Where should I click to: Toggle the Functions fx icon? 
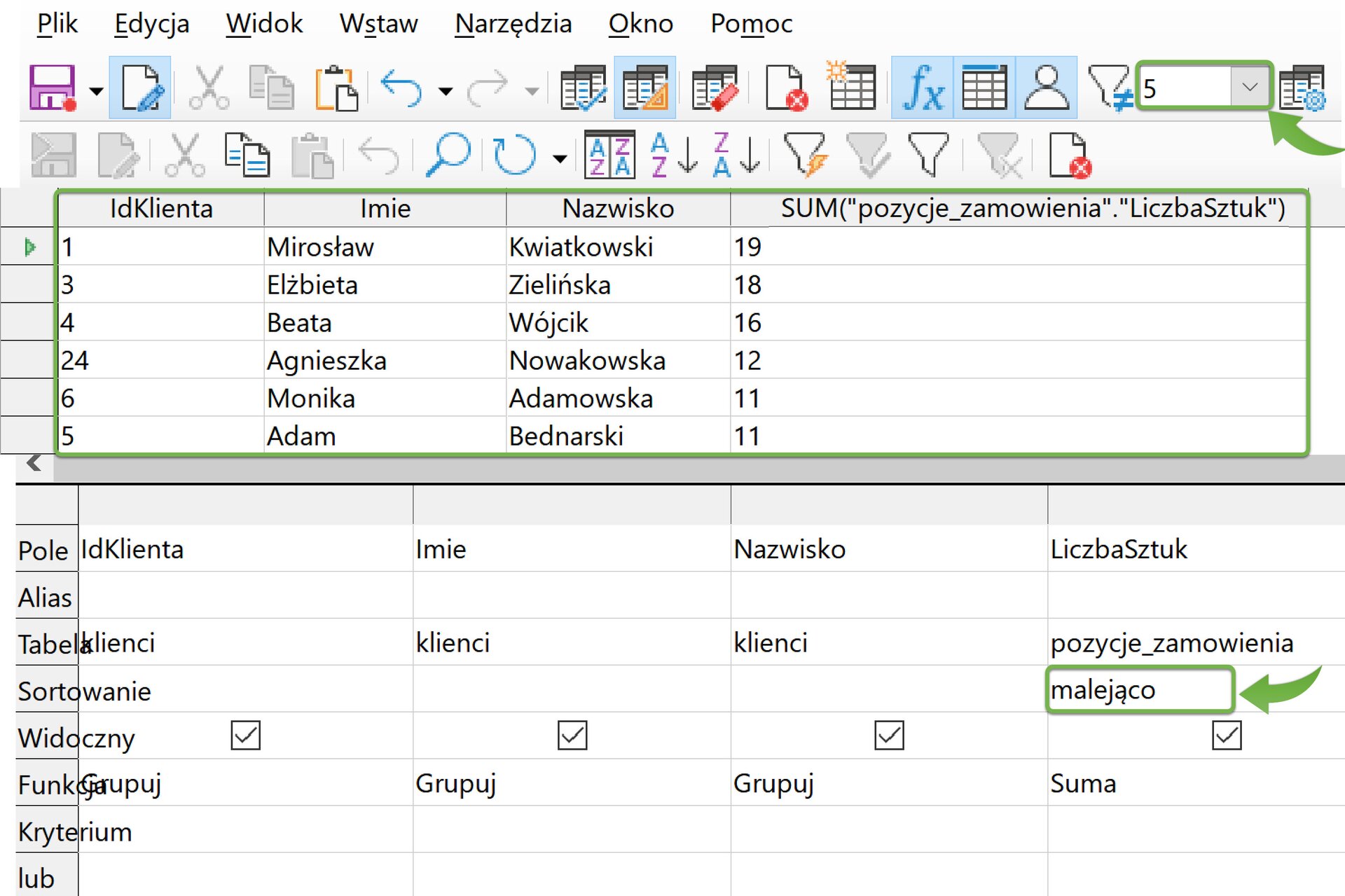922,88
